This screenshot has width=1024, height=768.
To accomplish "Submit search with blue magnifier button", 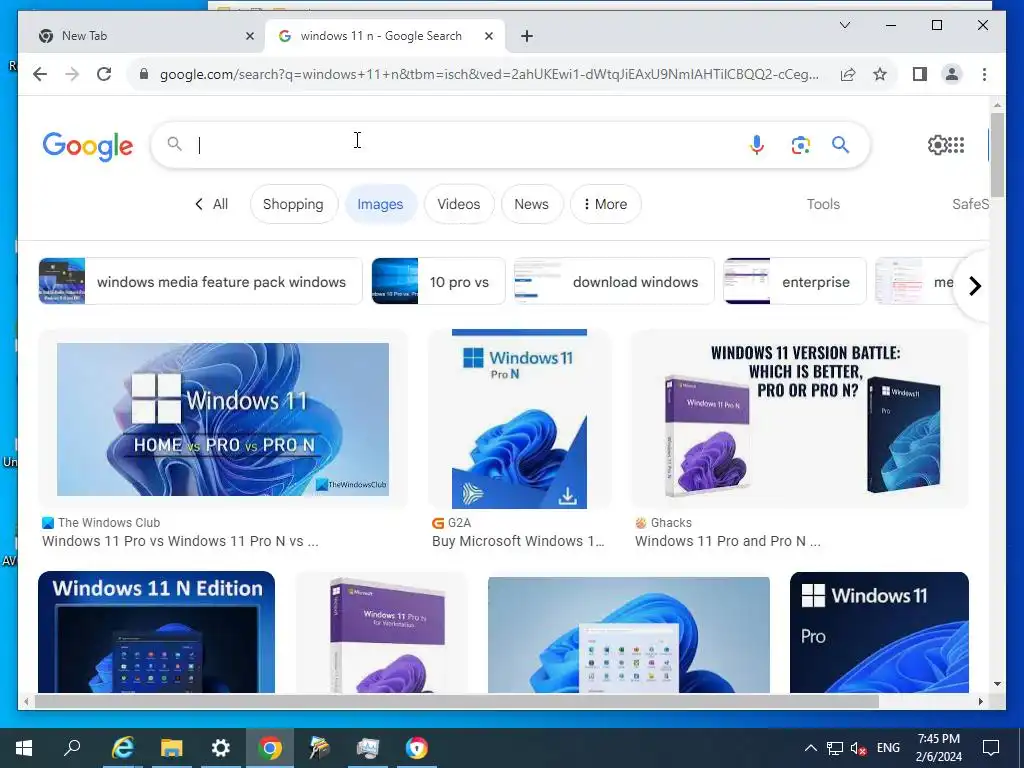I will point(840,144).
